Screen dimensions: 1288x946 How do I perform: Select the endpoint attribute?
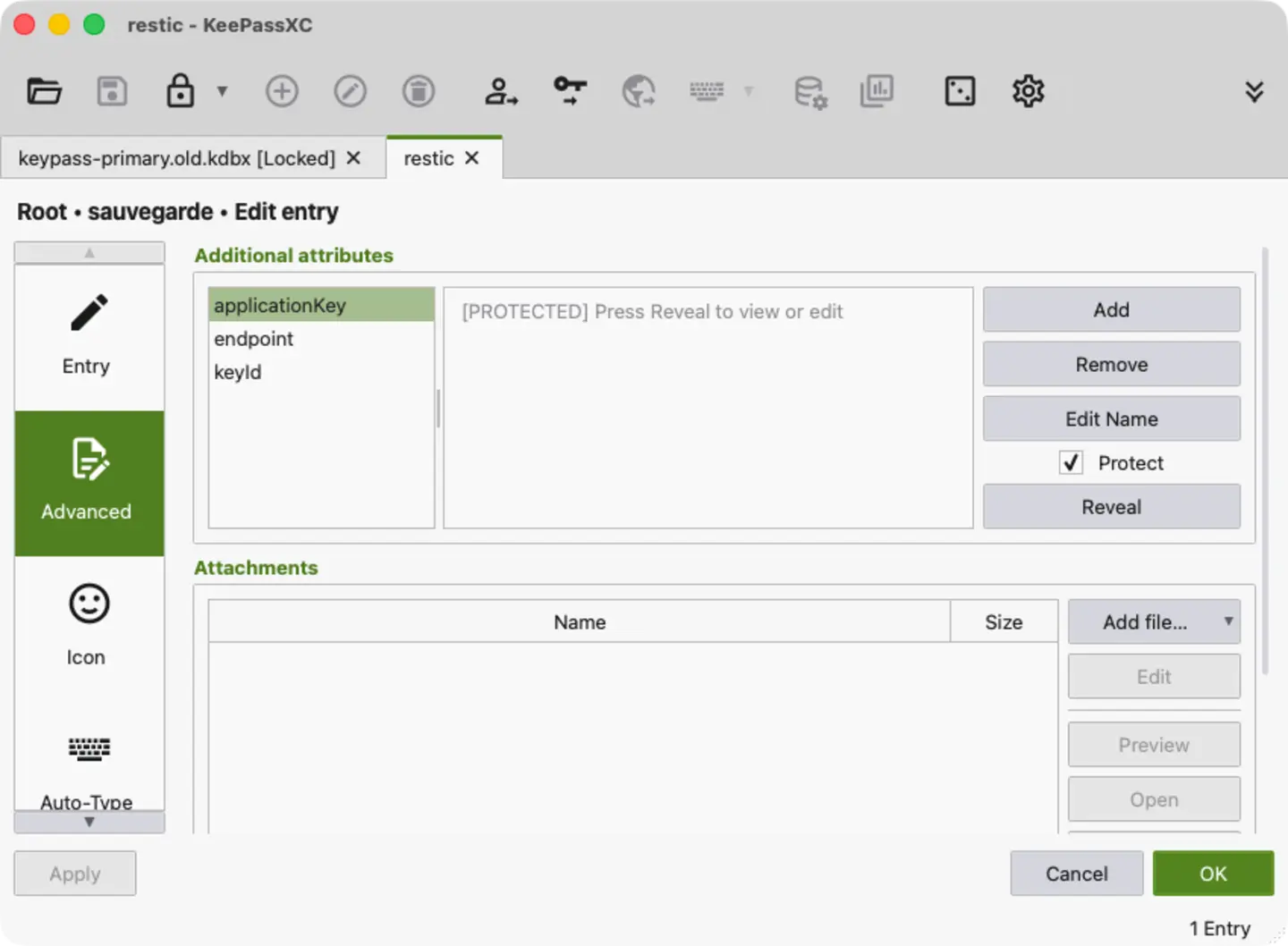pos(321,339)
